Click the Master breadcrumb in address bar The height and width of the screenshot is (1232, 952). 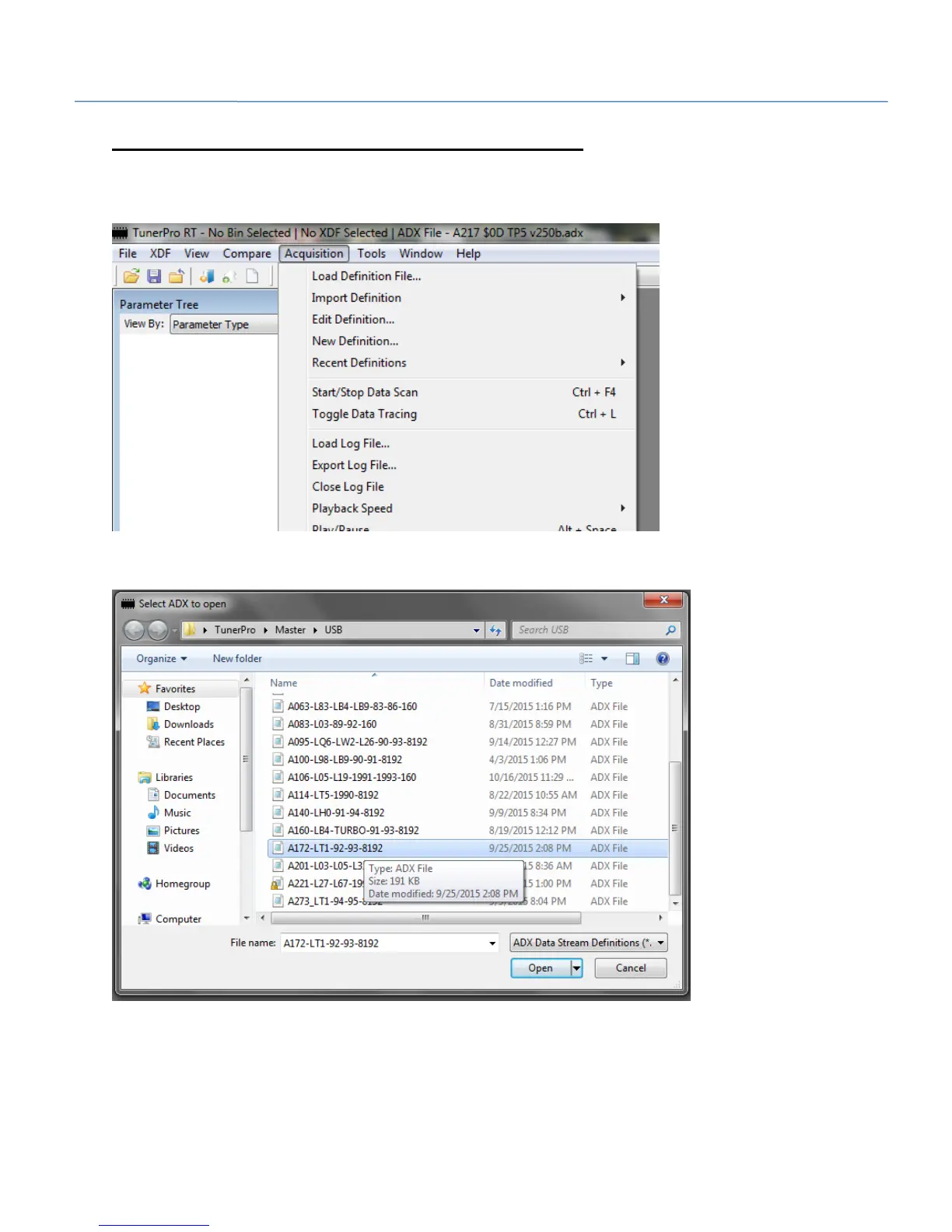[290, 630]
